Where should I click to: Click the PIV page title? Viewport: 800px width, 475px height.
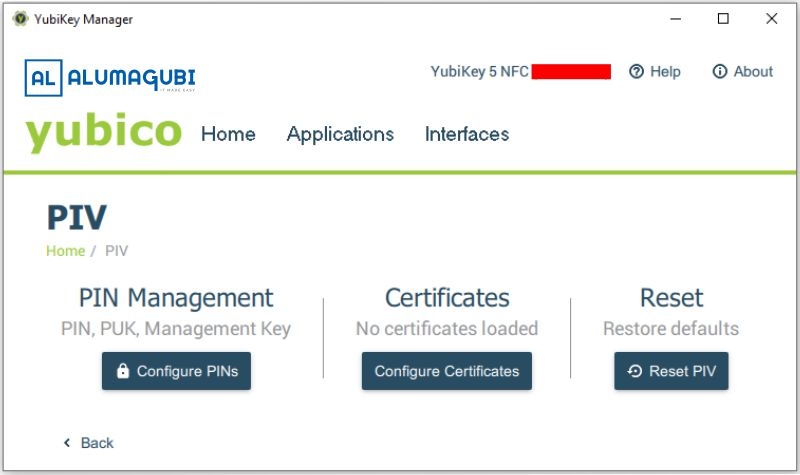[x=77, y=218]
